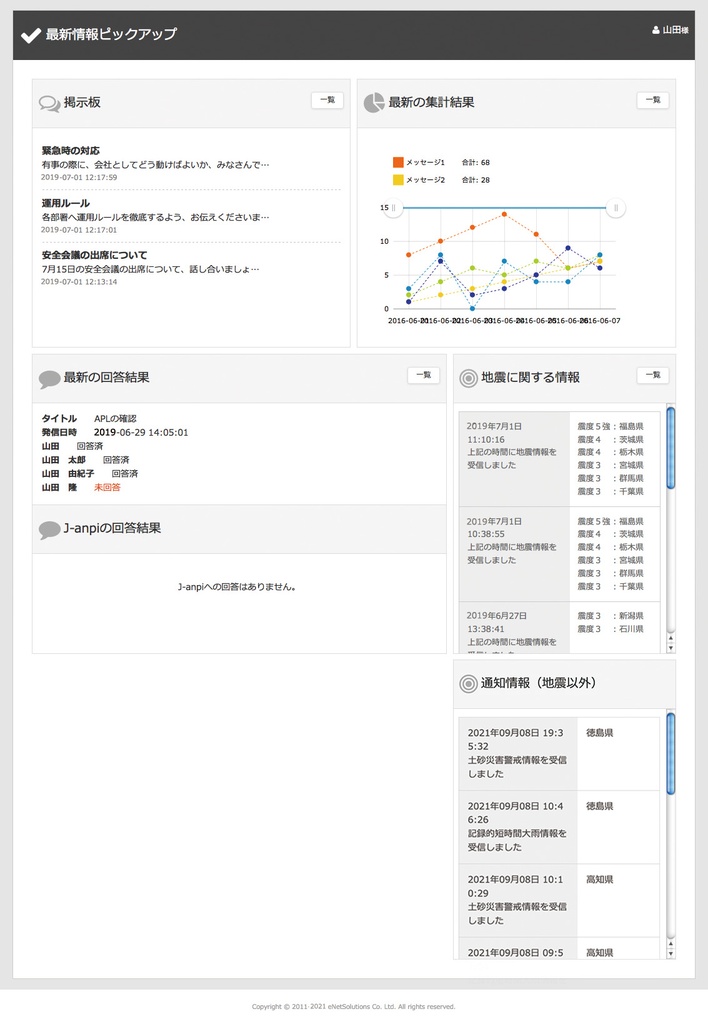Click the timestamp 2019-07-01 12:13:14
The width and height of the screenshot is (708, 1024).
click(79, 282)
